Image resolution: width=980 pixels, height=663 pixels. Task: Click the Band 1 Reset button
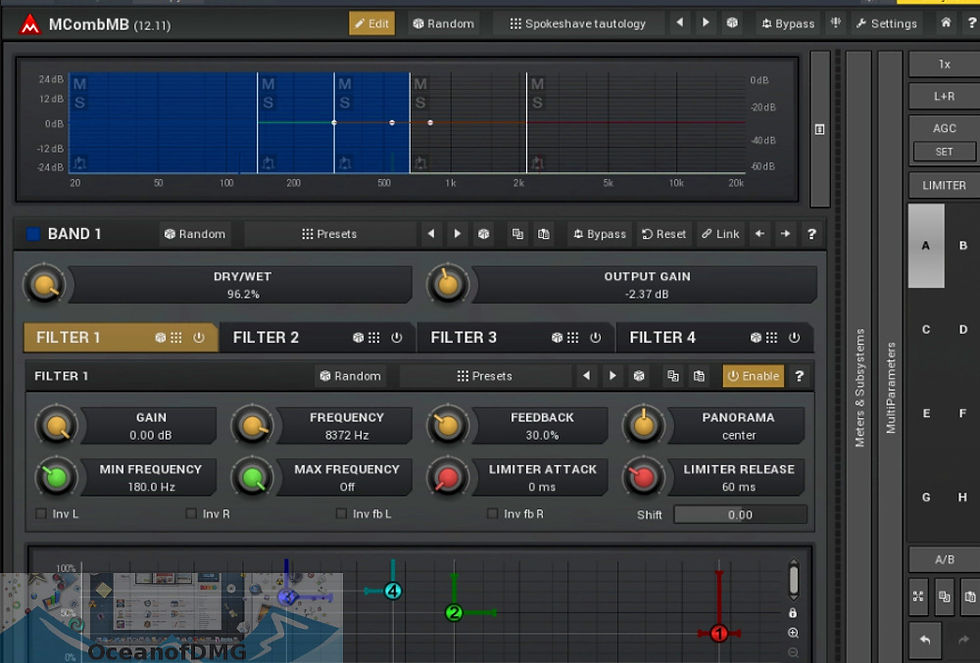tap(664, 234)
